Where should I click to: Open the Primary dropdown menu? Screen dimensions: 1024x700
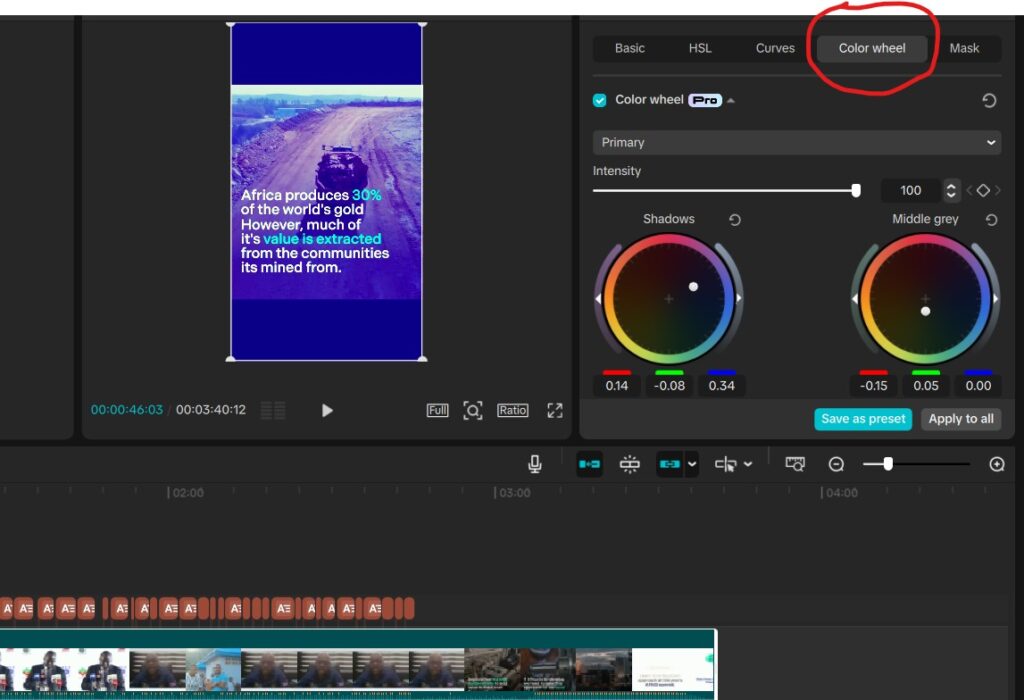pyautogui.click(x=796, y=142)
